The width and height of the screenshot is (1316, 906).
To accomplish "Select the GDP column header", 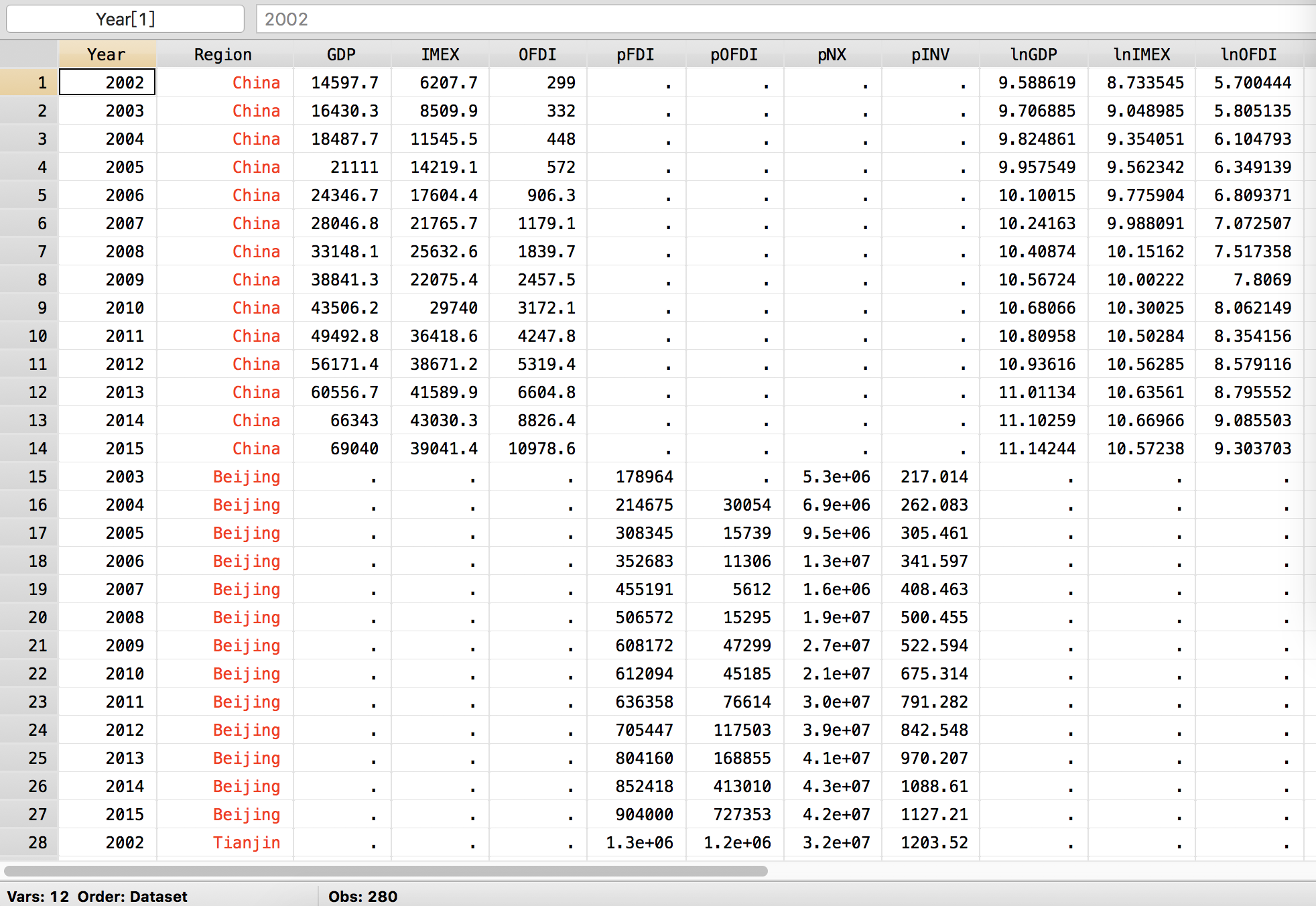I will point(342,54).
